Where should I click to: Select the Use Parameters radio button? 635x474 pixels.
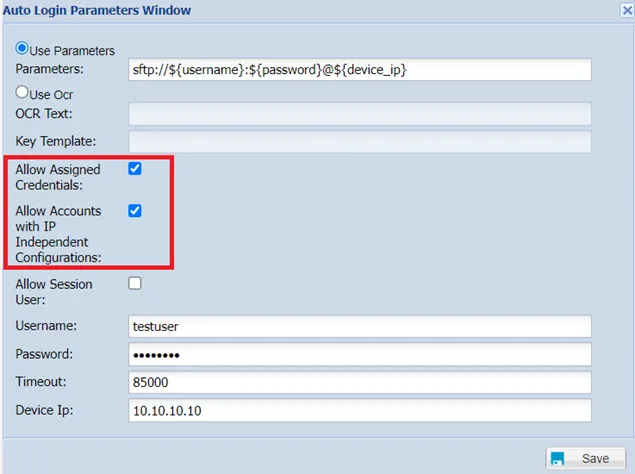[22, 49]
